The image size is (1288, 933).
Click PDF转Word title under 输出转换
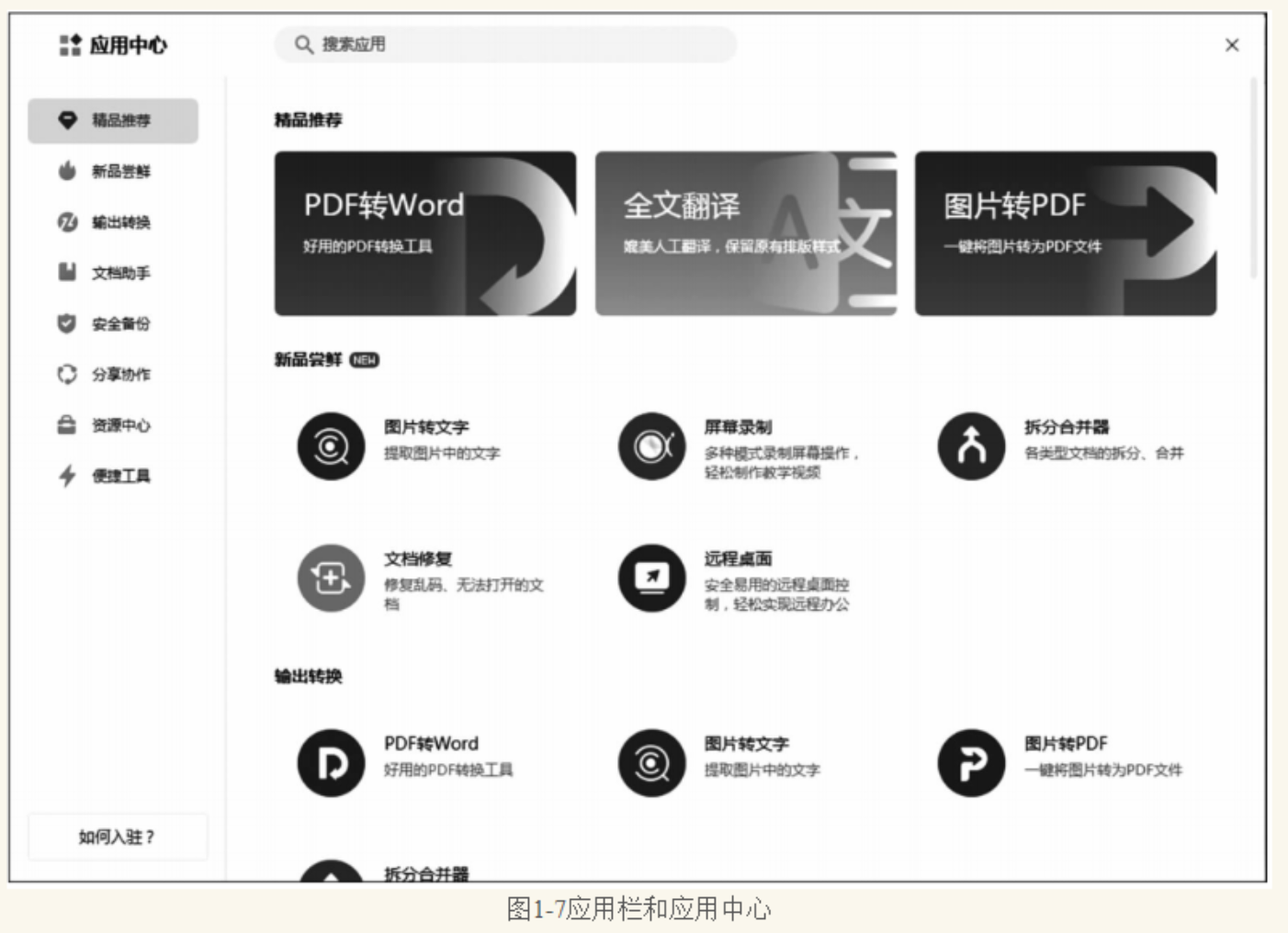(x=431, y=744)
